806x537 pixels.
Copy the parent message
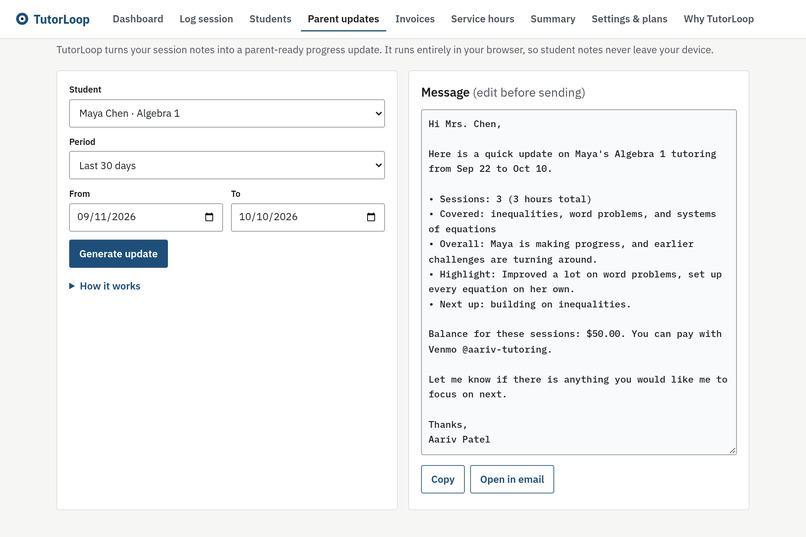click(x=443, y=479)
